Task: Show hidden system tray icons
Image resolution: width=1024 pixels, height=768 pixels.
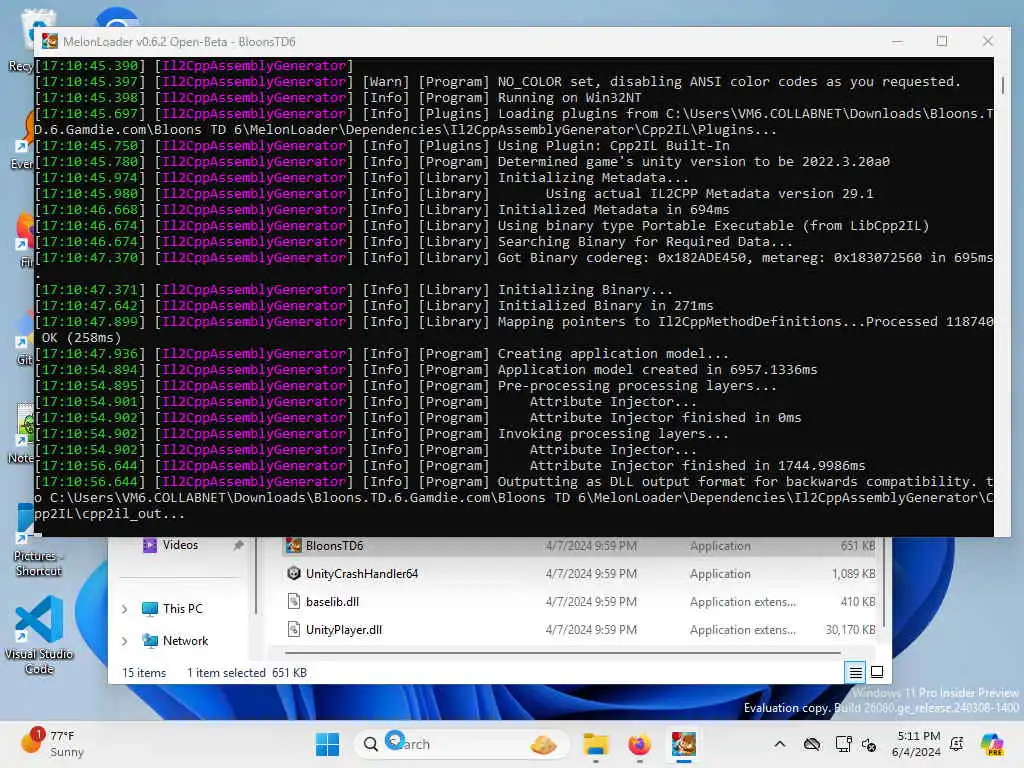Action: [780, 744]
